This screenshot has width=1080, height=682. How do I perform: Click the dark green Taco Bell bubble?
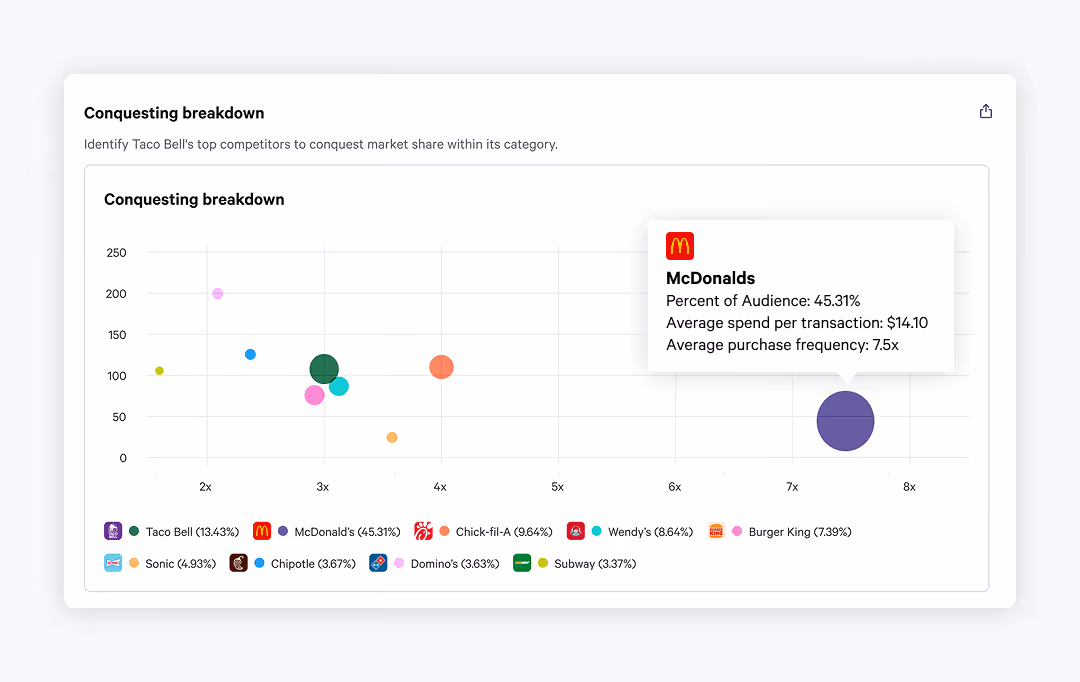point(324,369)
